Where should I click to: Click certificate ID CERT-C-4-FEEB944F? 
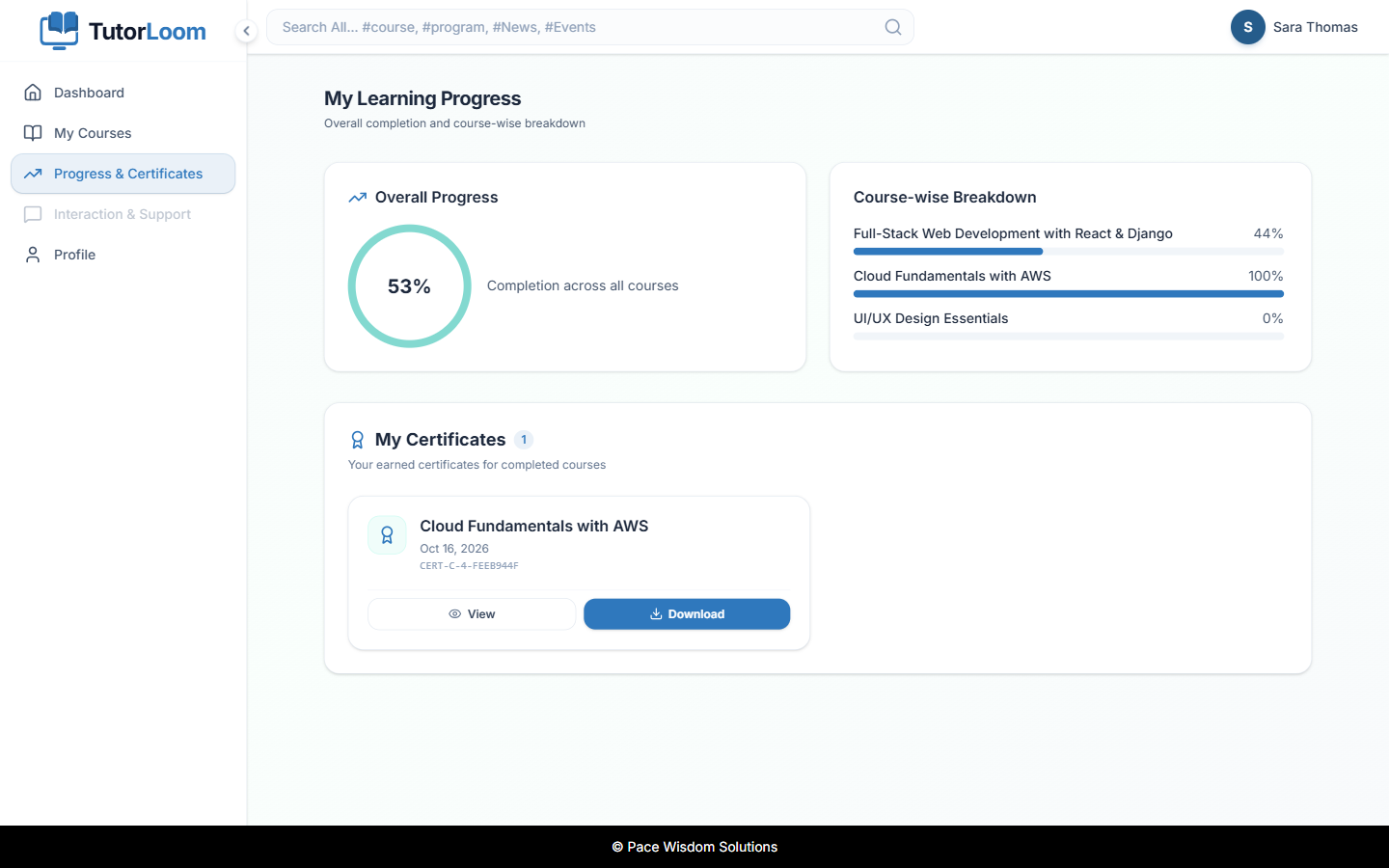[x=469, y=566]
